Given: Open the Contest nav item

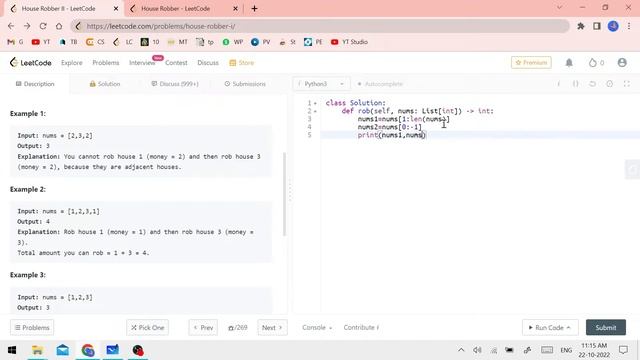Looking at the screenshot, I should (x=176, y=62).
